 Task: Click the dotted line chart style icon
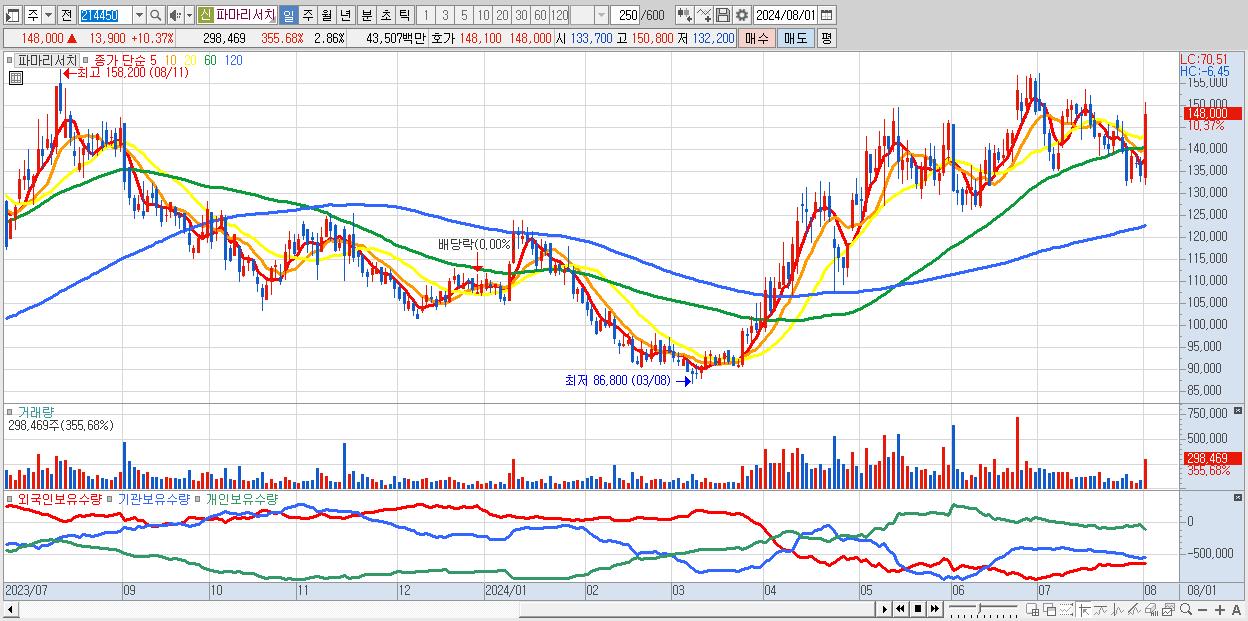[1066, 610]
